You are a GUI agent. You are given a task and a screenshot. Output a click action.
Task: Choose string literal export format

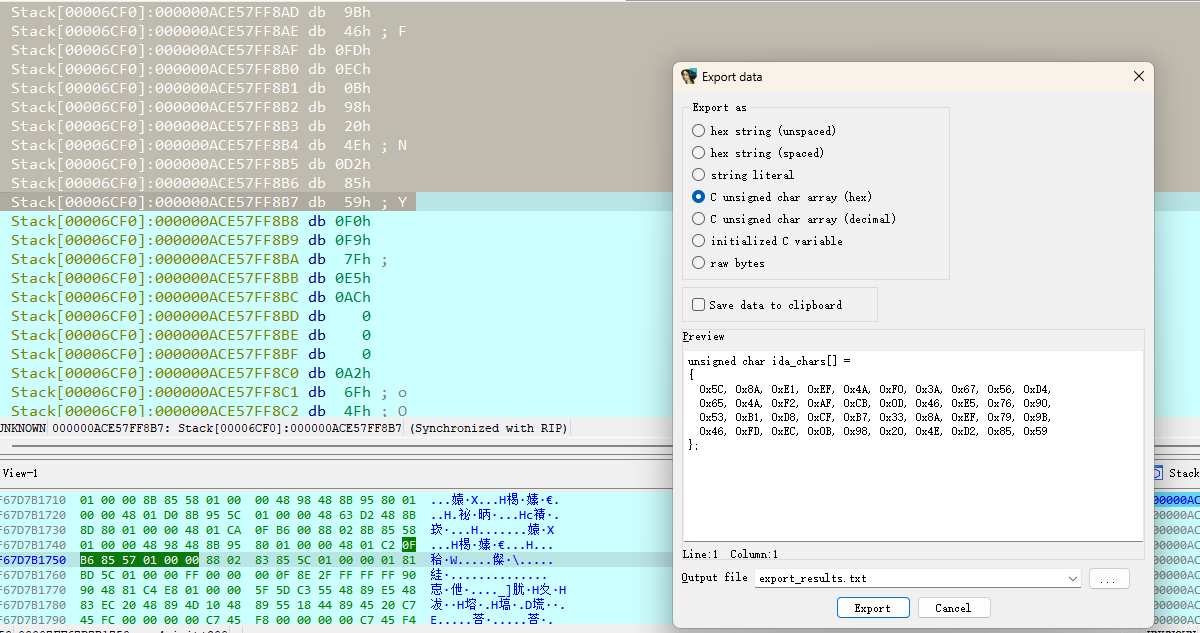pos(698,175)
